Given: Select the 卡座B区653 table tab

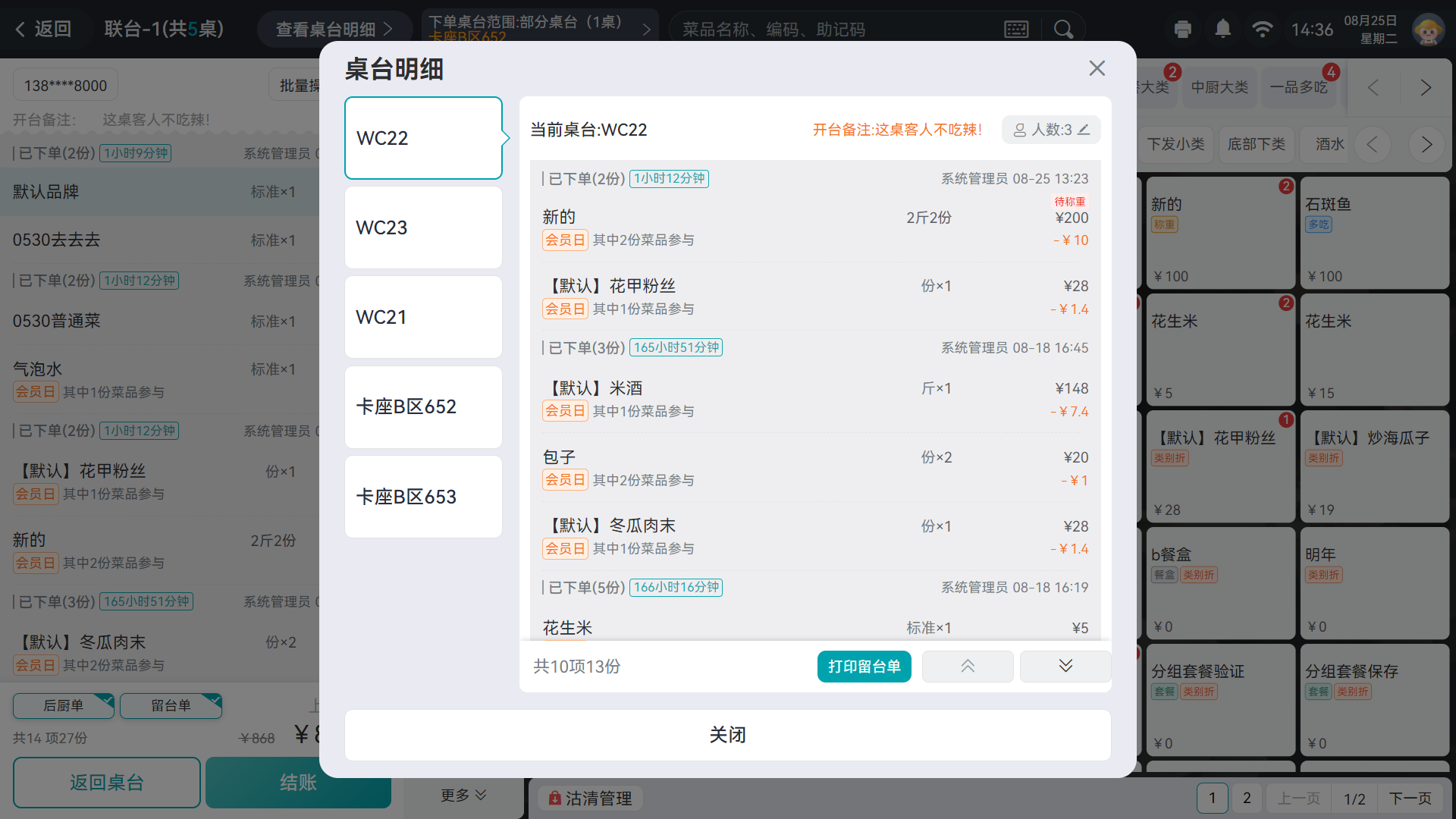Looking at the screenshot, I should pyautogui.click(x=423, y=497).
